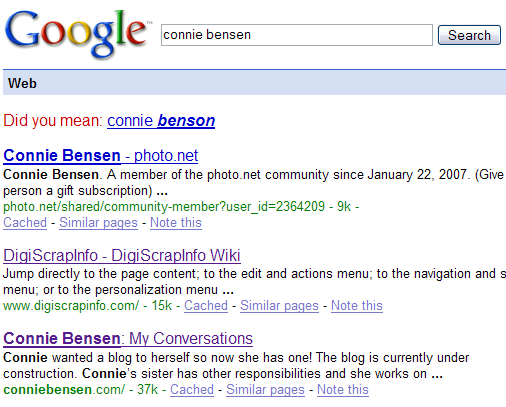
Task: Open Similar pages for digiscrapinfo.com result
Action: click(279, 306)
